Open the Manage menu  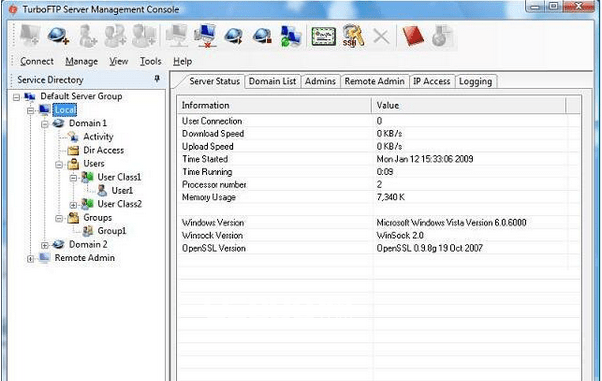pyautogui.click(x=81, y=61)
